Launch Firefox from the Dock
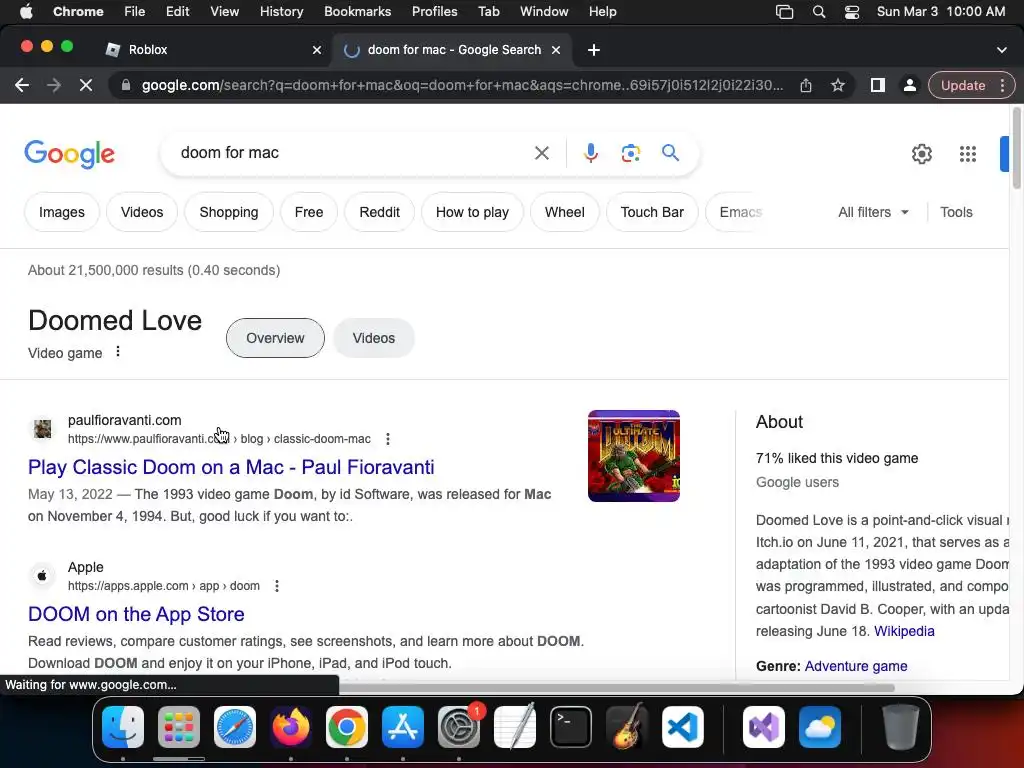 pyautogui.click(x=291, y=727)
